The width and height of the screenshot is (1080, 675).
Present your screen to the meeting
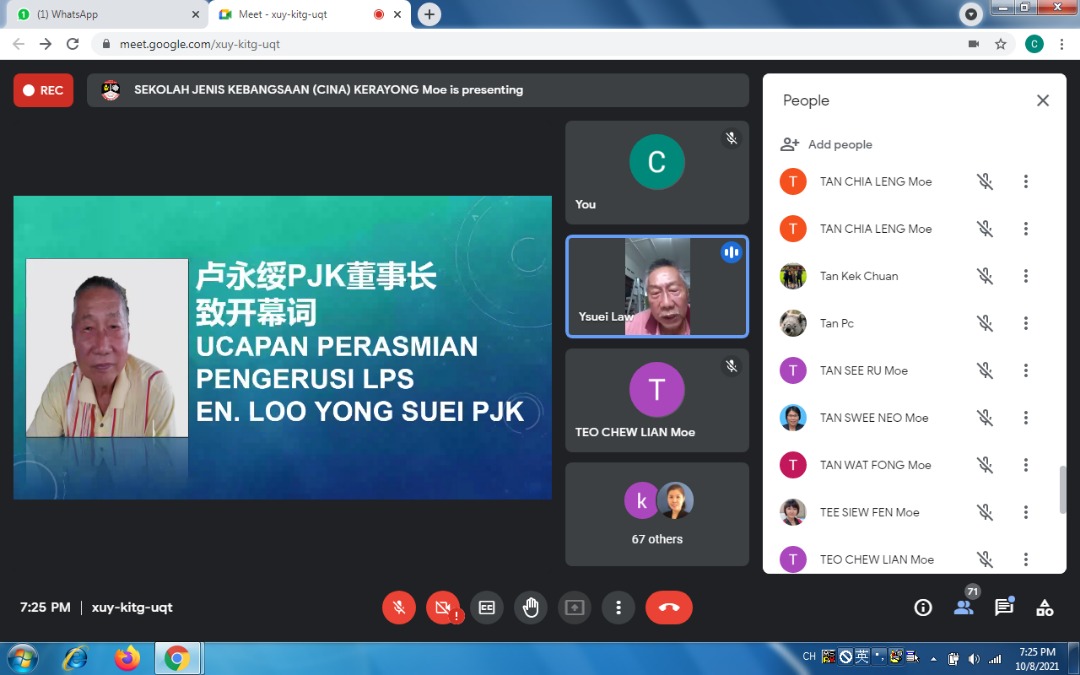[575, 607]
